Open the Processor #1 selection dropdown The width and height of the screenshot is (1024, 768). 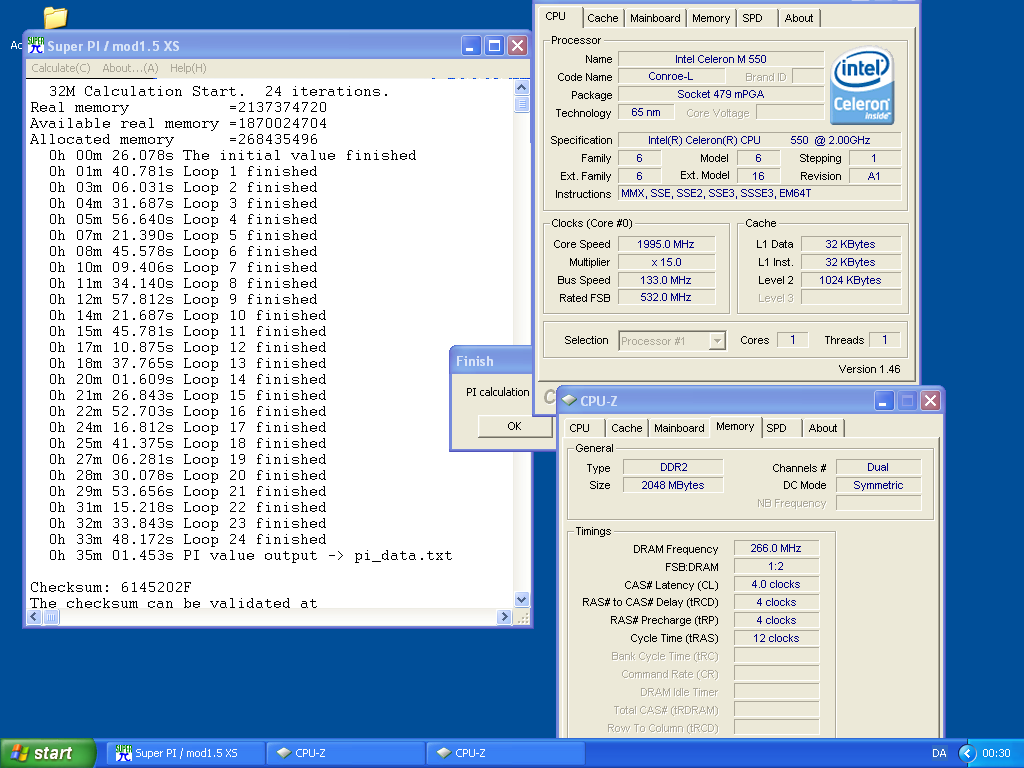[718, 341]
